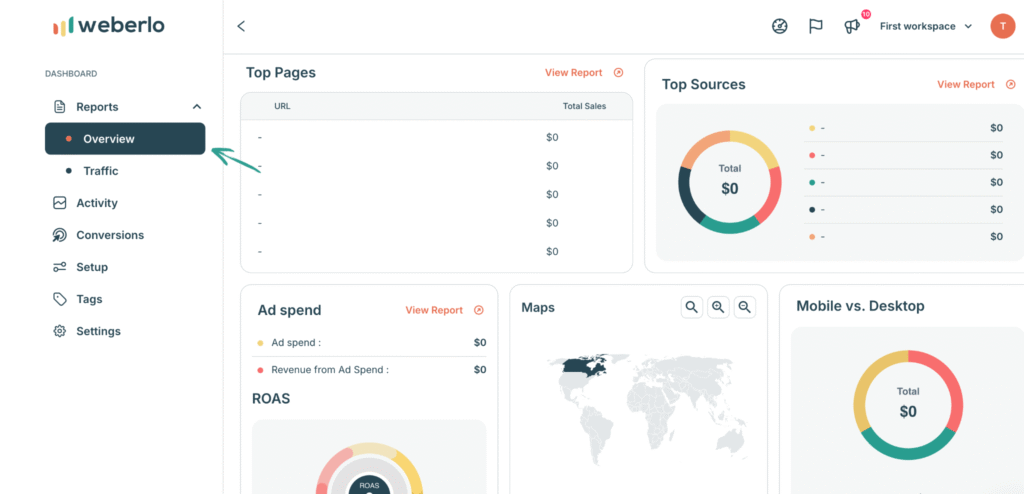Click the Revenue from Ad Spend row
This screenshot has height=494, width=1024.
[369, 370]
